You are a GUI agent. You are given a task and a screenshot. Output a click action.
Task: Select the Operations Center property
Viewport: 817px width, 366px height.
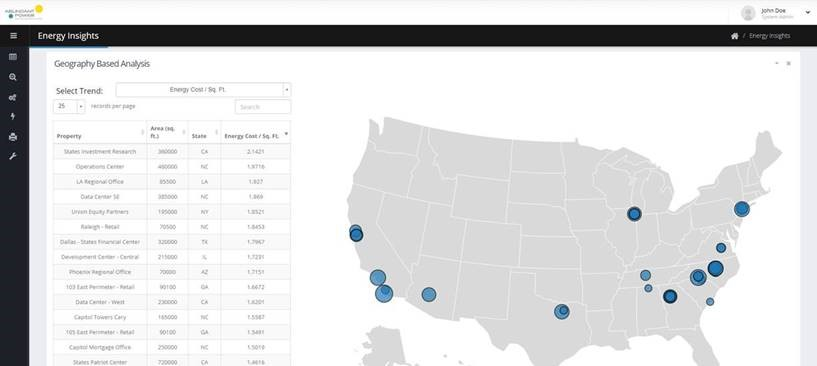[100, 166]
